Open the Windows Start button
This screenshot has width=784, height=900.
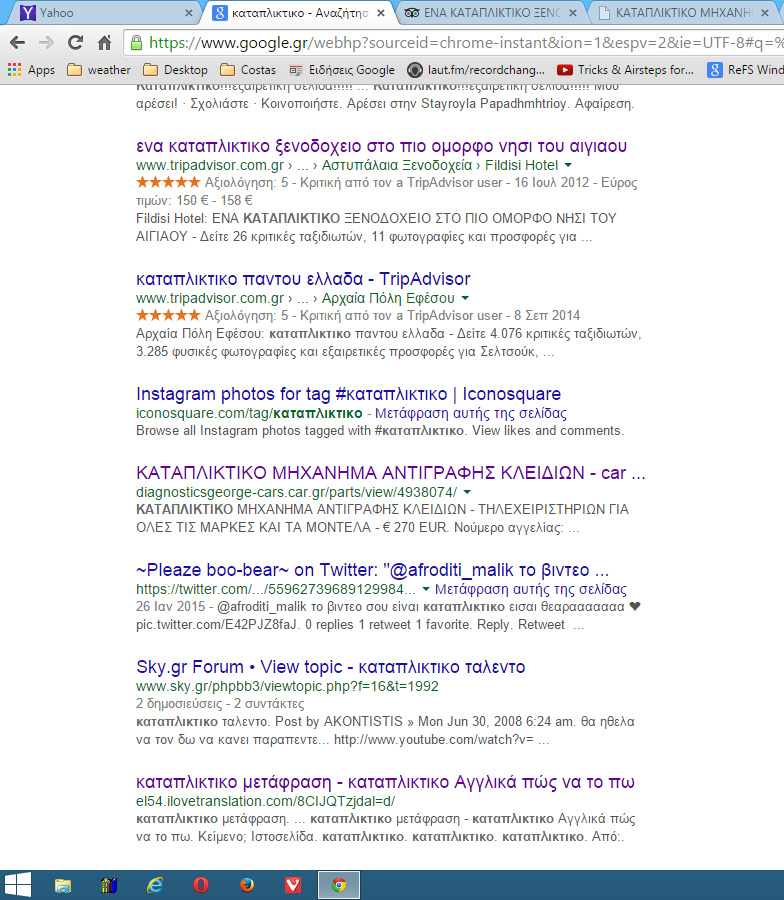[x=17, y=885]
